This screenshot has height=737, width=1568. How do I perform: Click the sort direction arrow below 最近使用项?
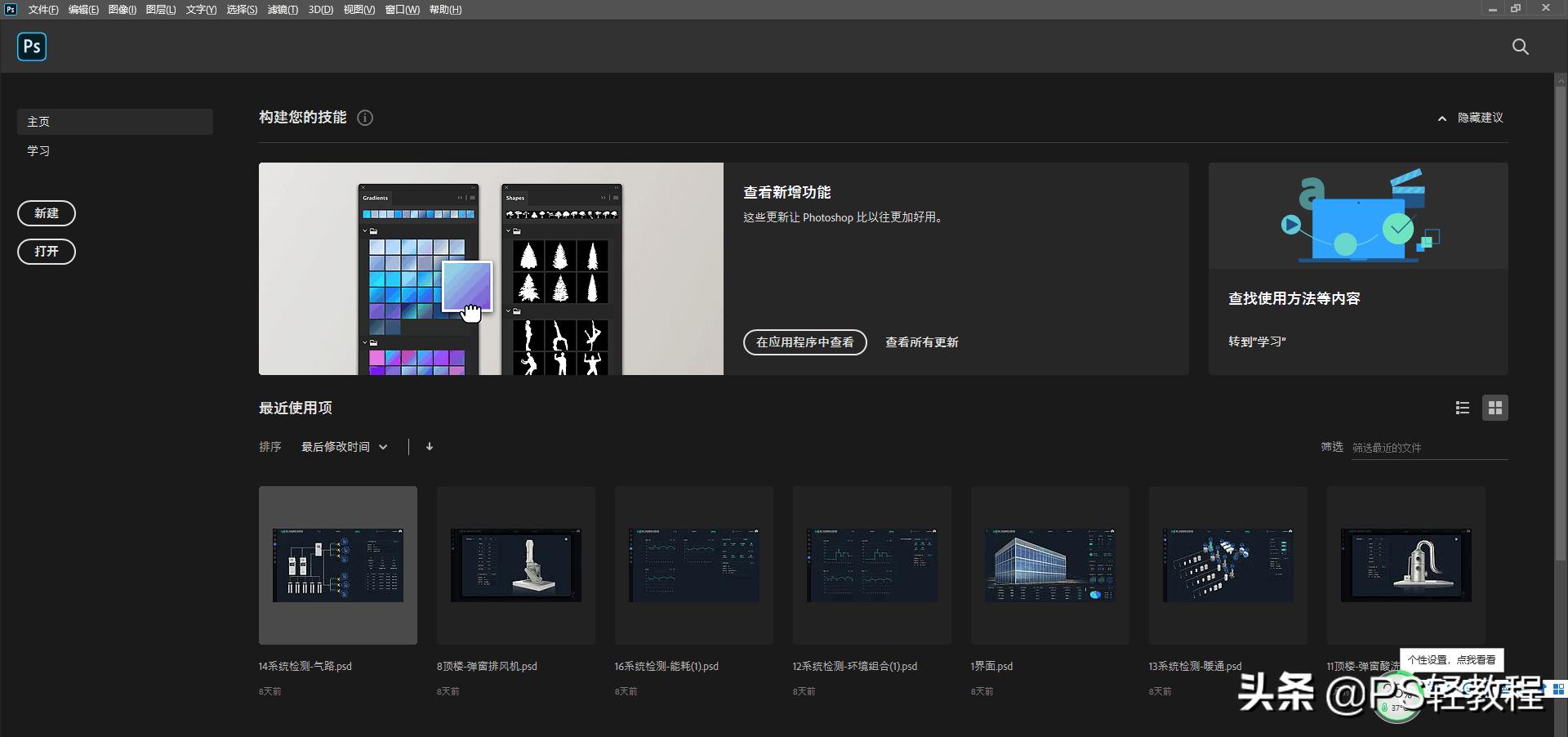point(429,447)
